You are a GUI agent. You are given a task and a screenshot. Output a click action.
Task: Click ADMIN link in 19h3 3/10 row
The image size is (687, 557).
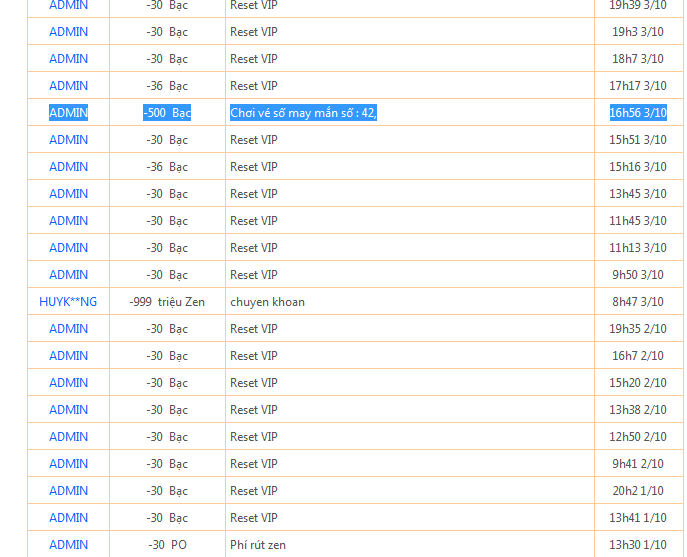(x=68, y=32)
